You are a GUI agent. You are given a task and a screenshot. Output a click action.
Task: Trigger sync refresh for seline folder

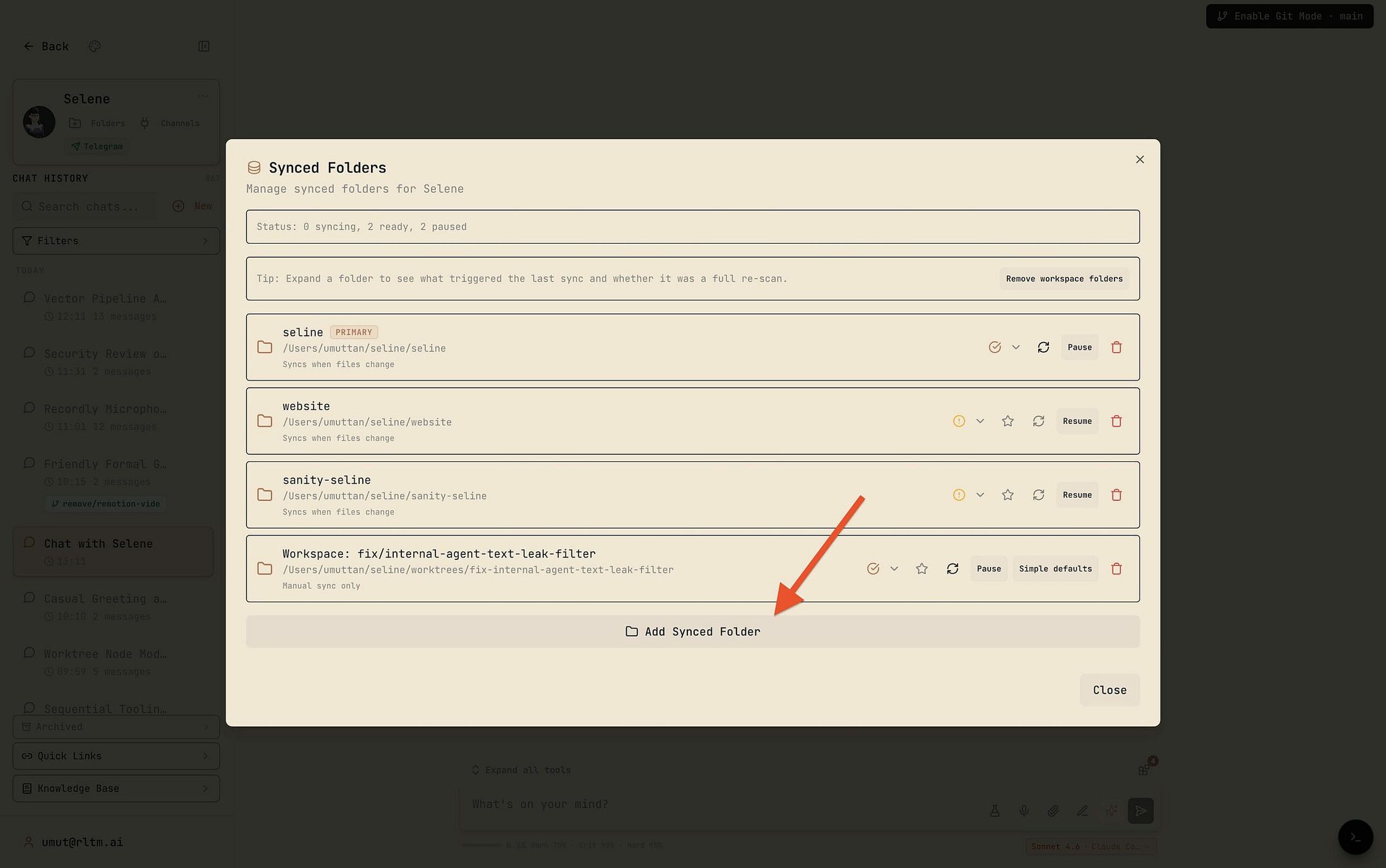[x=1043, y=347]
